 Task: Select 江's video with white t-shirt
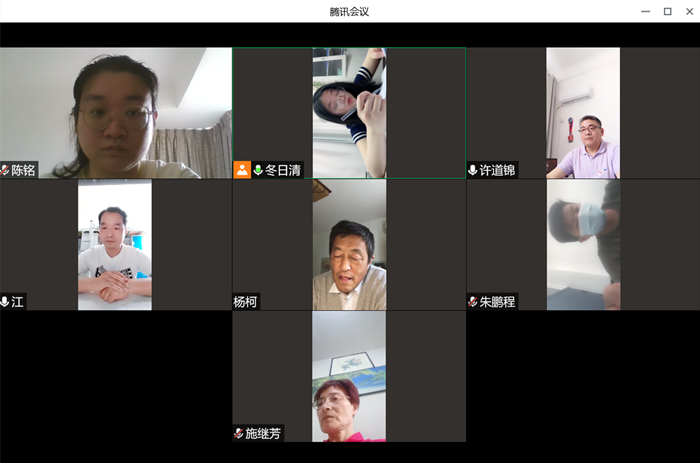click(115, 245)
